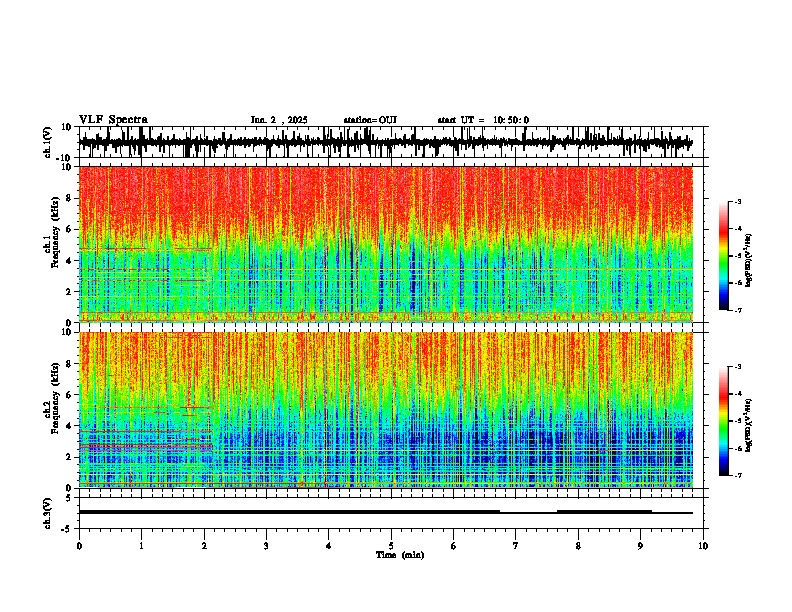Click the time axis tick label "5"
This screenshot has width=792, height=612.
[391, 546]
